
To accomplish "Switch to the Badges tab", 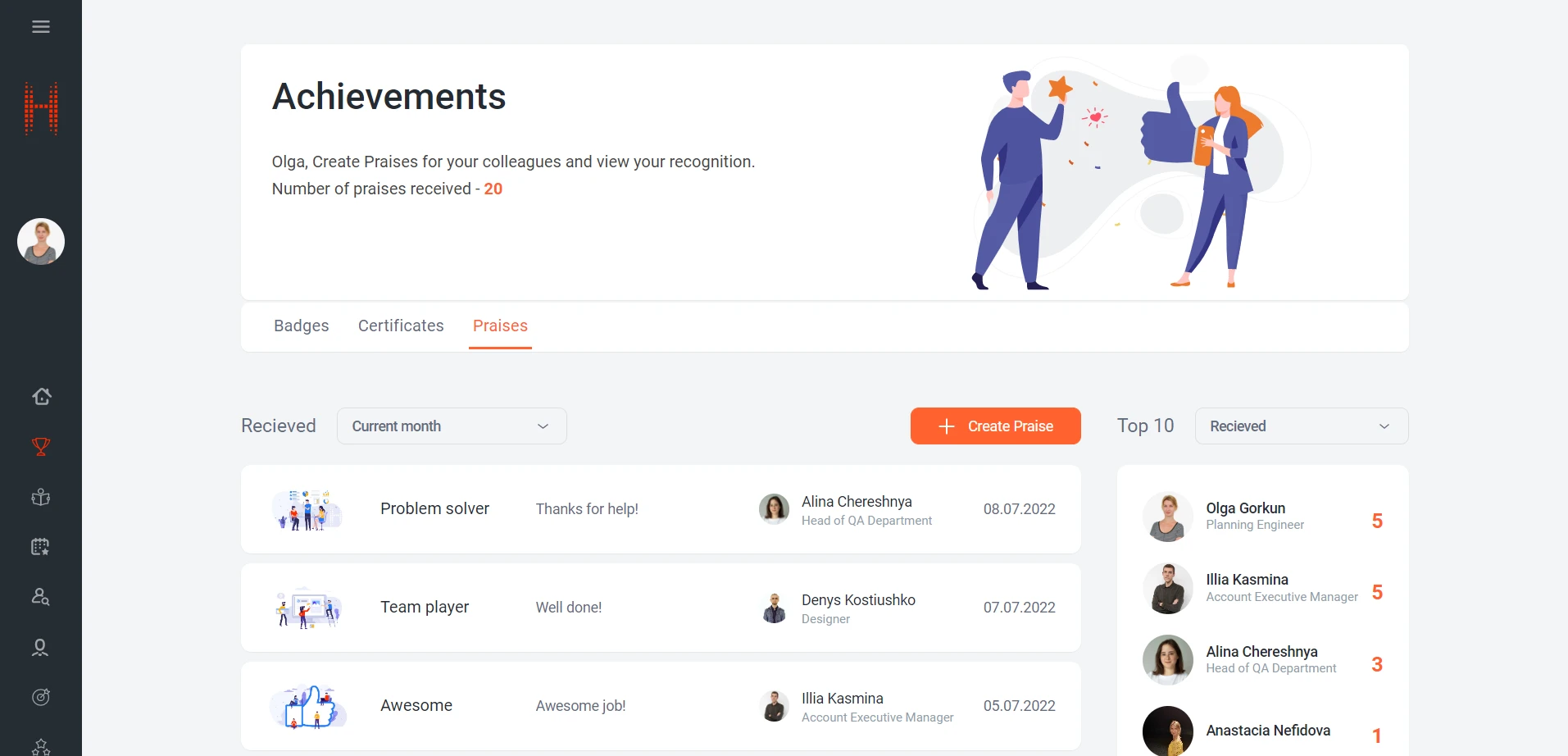I will 301,326.
